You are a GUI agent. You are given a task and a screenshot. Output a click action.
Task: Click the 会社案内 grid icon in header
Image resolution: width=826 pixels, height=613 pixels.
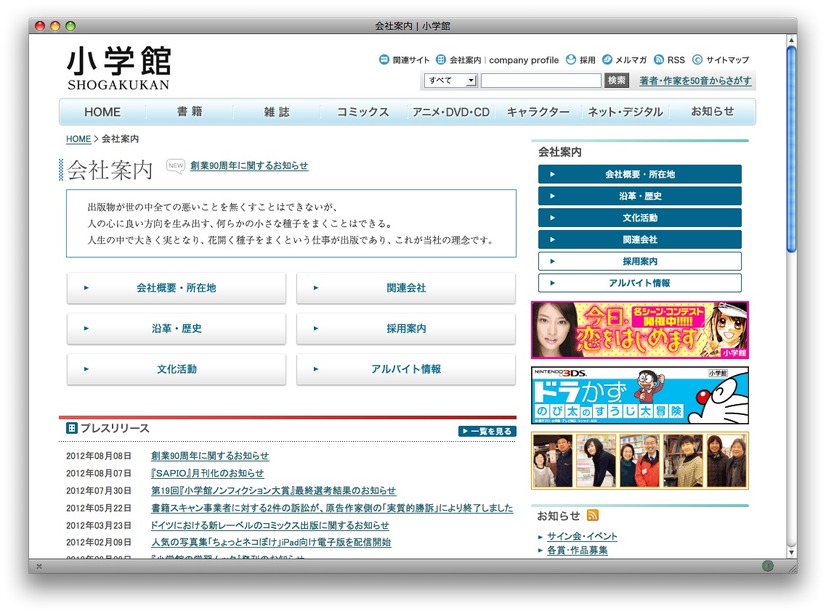(441, 60)
